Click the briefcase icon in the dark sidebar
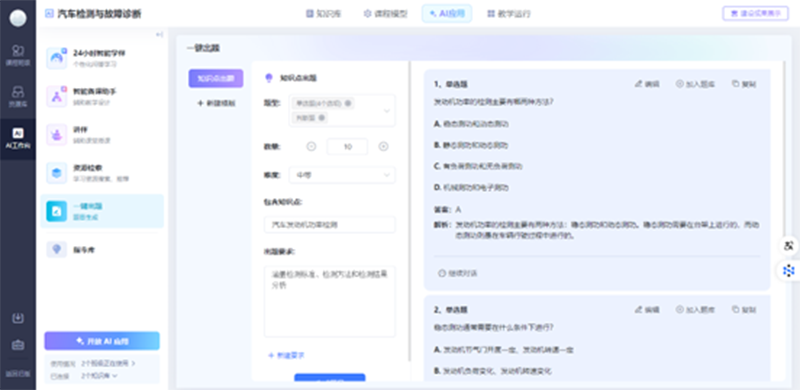This screenshot has width=800, height=390. pos(18,346)
